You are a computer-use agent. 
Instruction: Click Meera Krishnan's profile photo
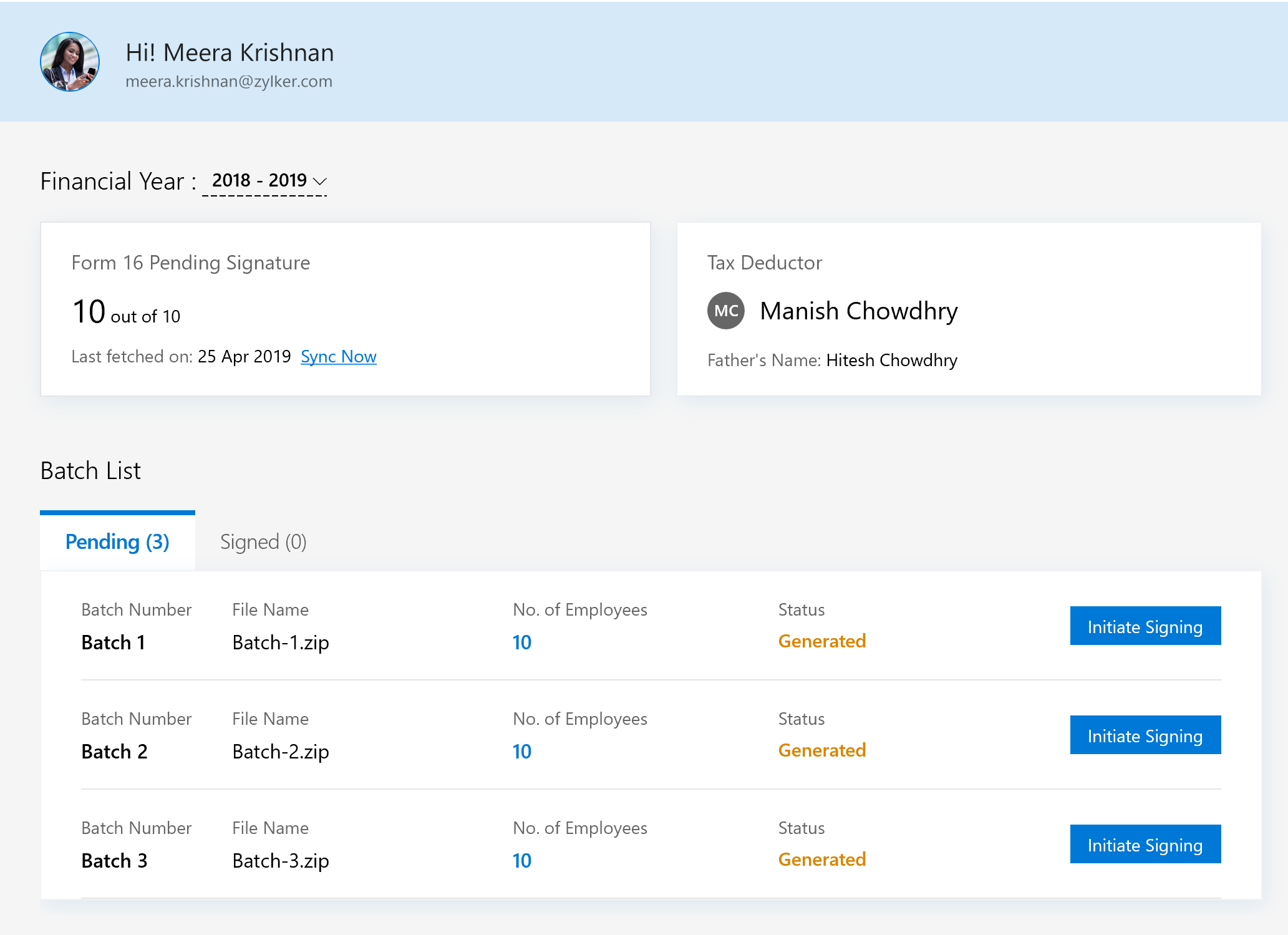point(70,62)
